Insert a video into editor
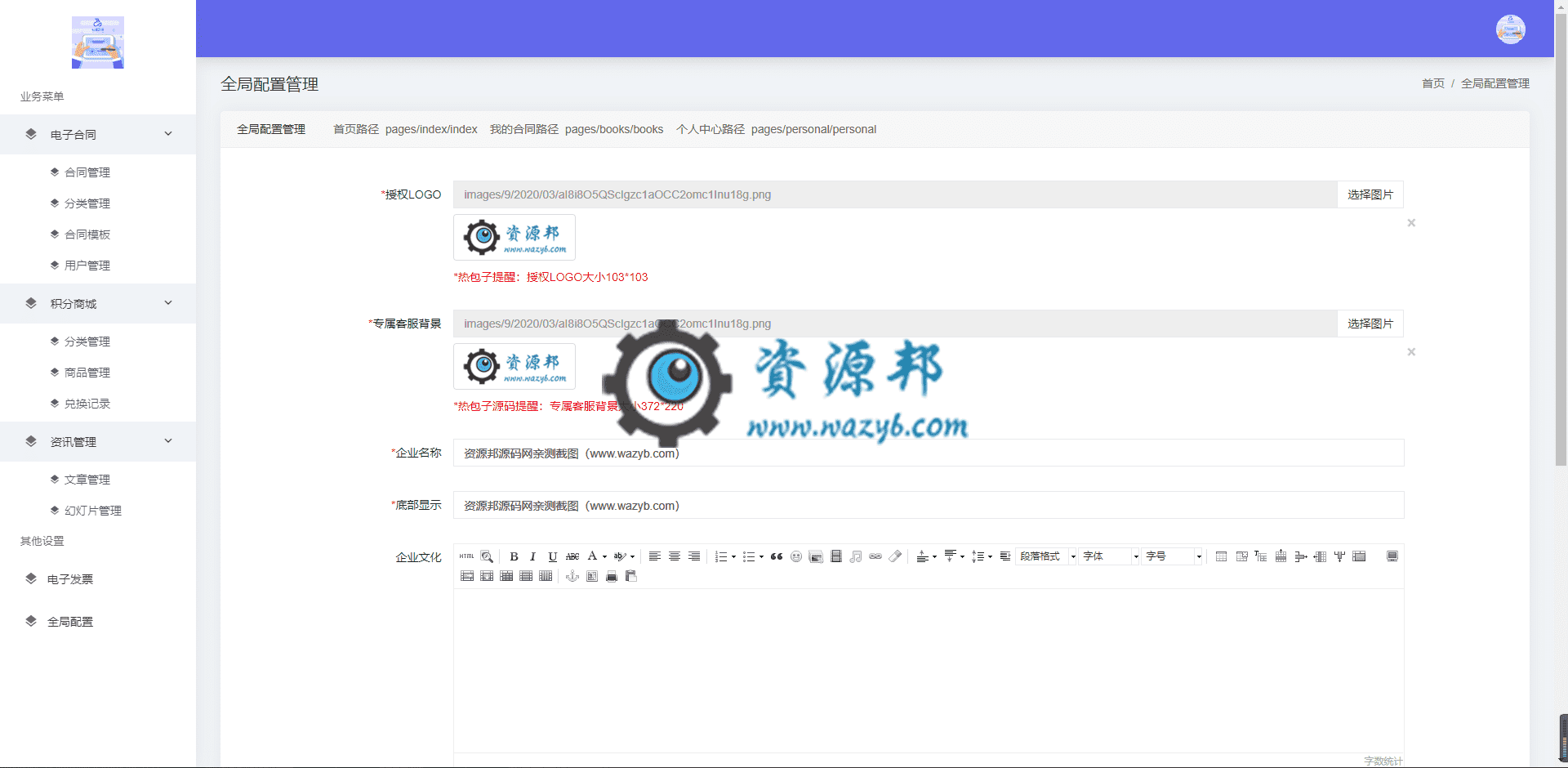Screen dimensions: 1568x768 coord(835,556)
